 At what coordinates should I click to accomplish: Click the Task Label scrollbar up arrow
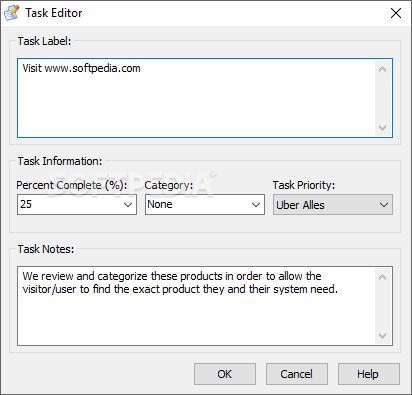pyautogui.click(x=383, y=69)
